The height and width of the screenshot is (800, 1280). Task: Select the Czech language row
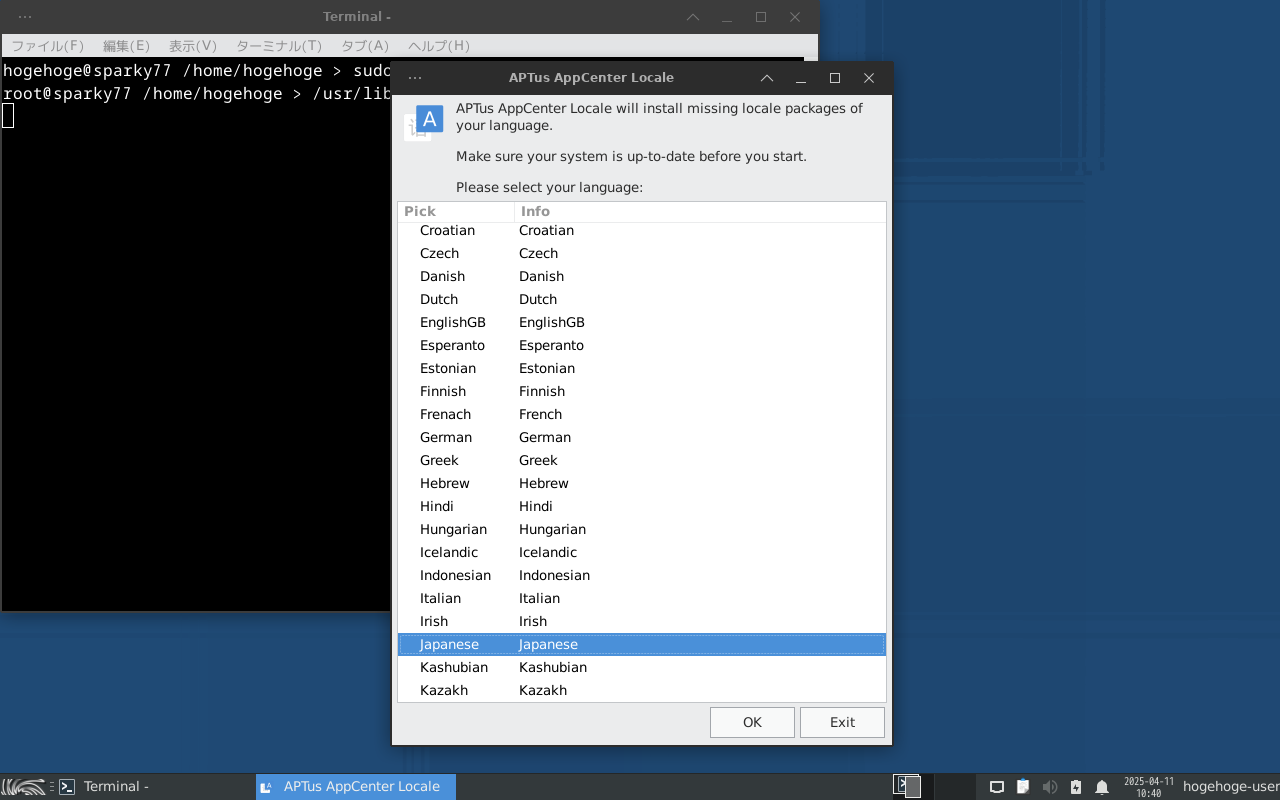tap(642, 253)
